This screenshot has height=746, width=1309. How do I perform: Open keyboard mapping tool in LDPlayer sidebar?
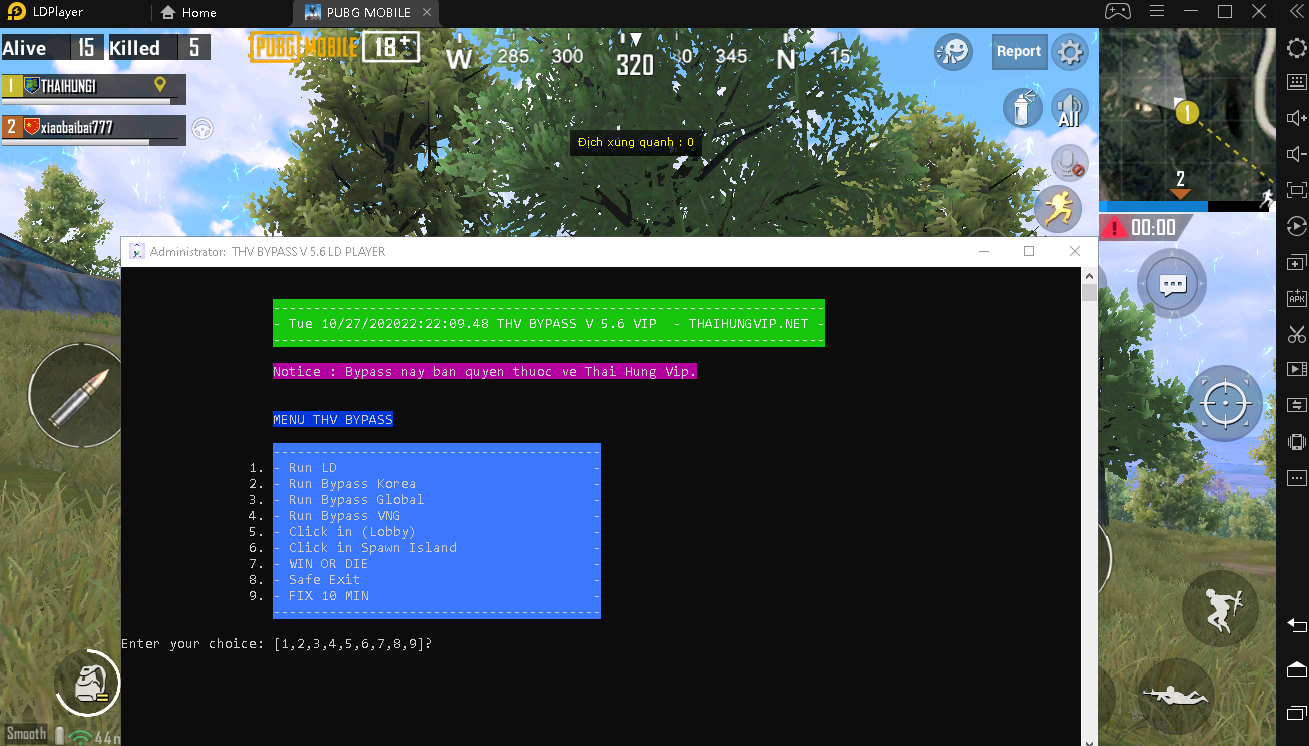[1296, 82]
